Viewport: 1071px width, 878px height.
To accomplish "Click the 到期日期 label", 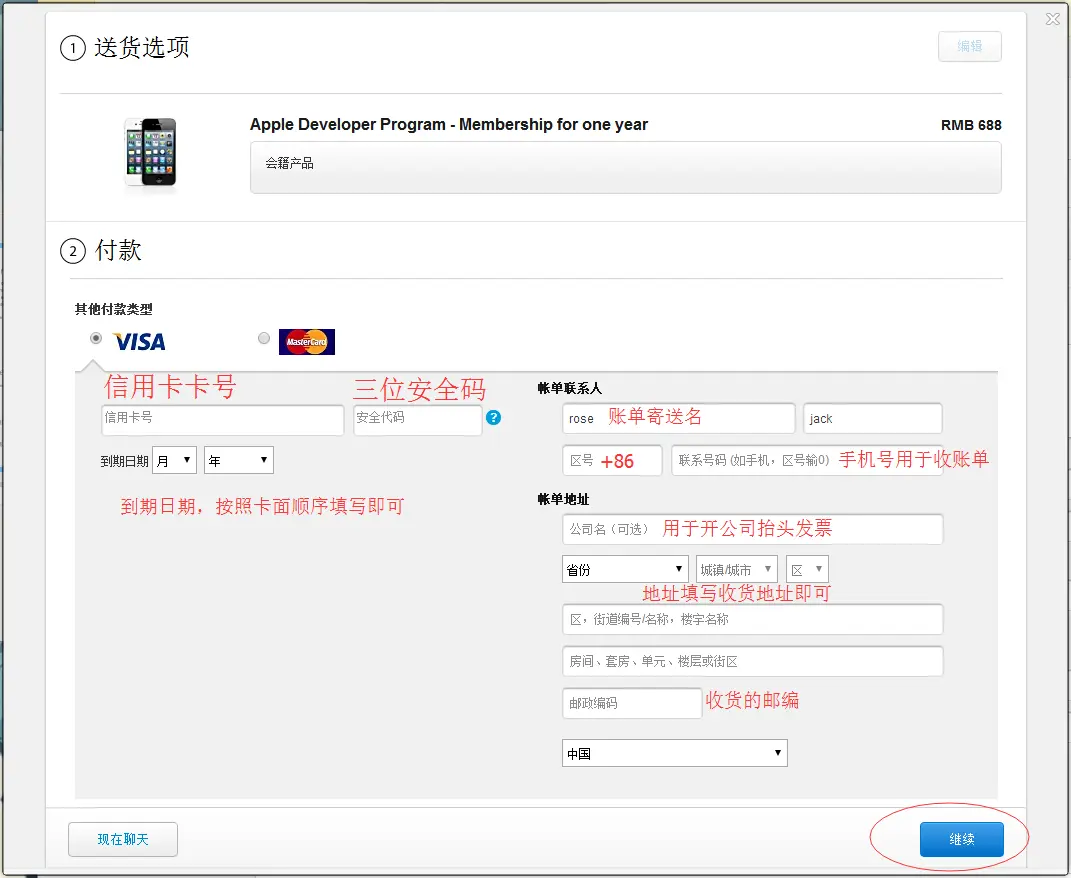I will click(124, 461).
